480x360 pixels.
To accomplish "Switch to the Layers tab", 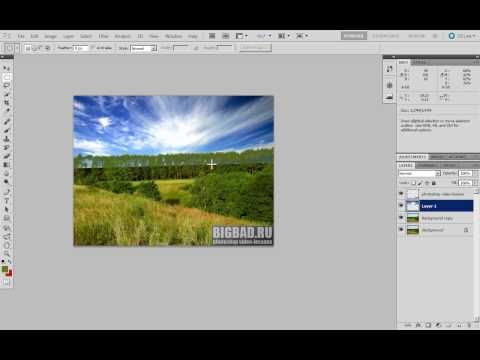I will (x=406, y=165).
